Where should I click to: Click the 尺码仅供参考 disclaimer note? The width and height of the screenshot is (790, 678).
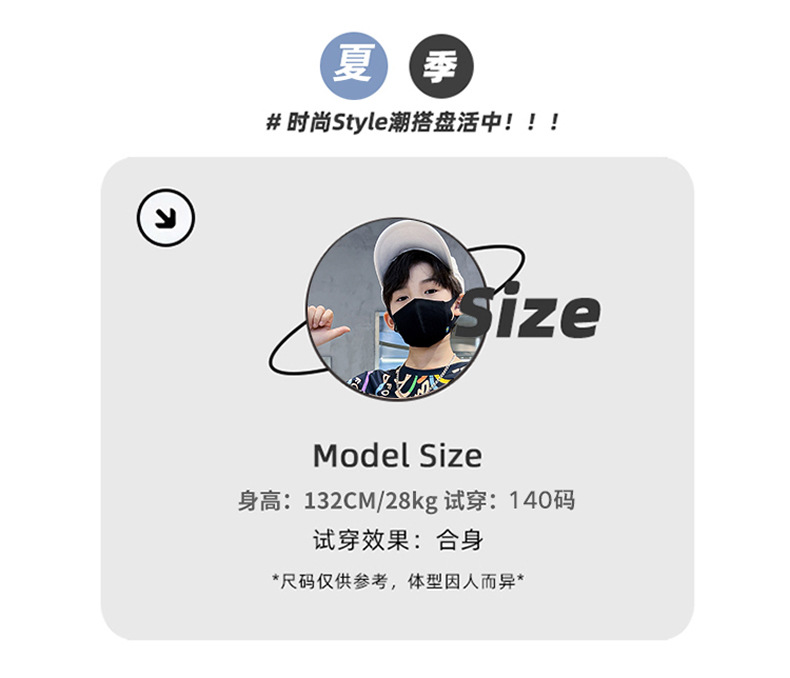tap(398, 581)
